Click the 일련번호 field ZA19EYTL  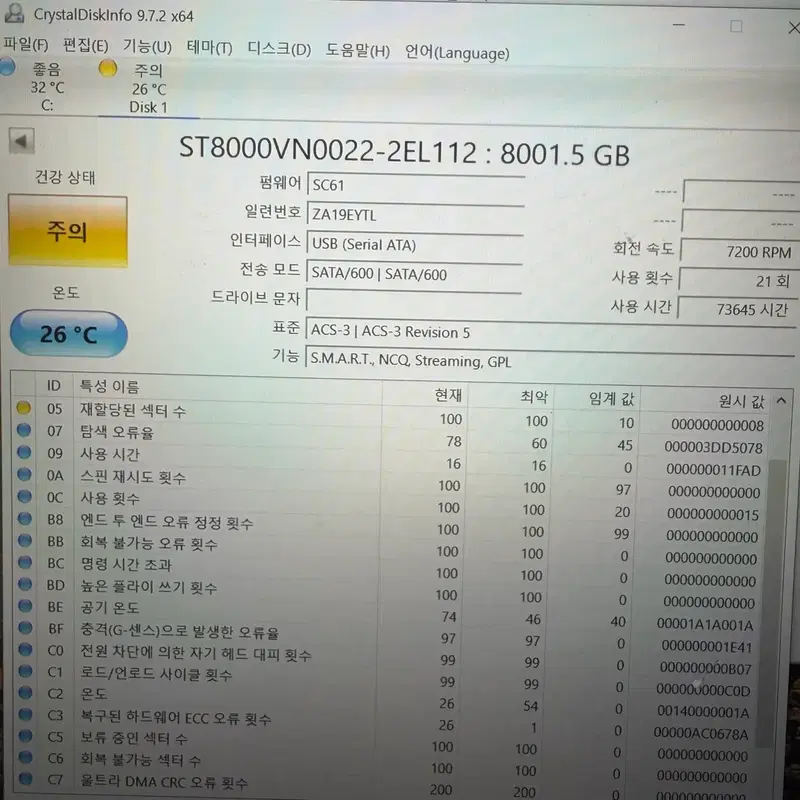point(415,214)
